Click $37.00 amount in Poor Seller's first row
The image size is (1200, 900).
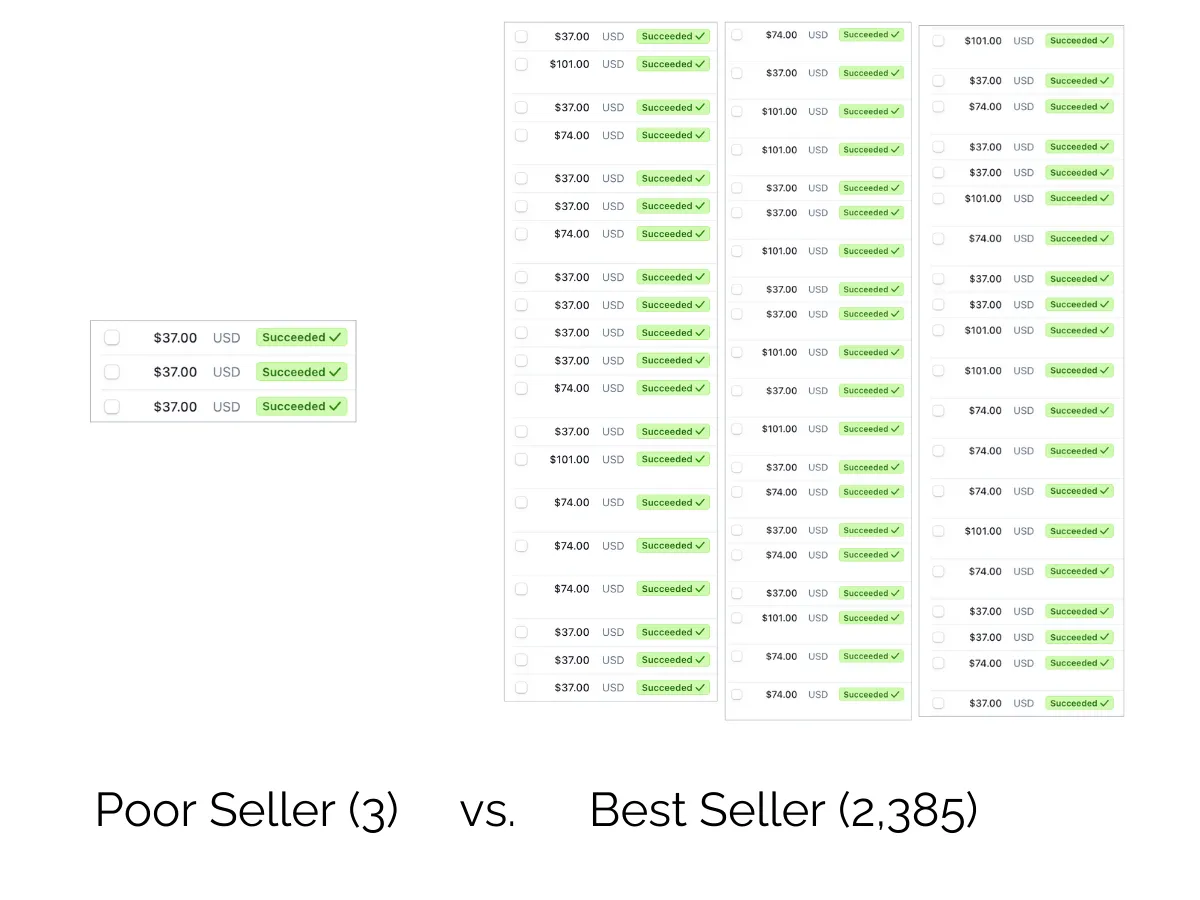point(175,338)
